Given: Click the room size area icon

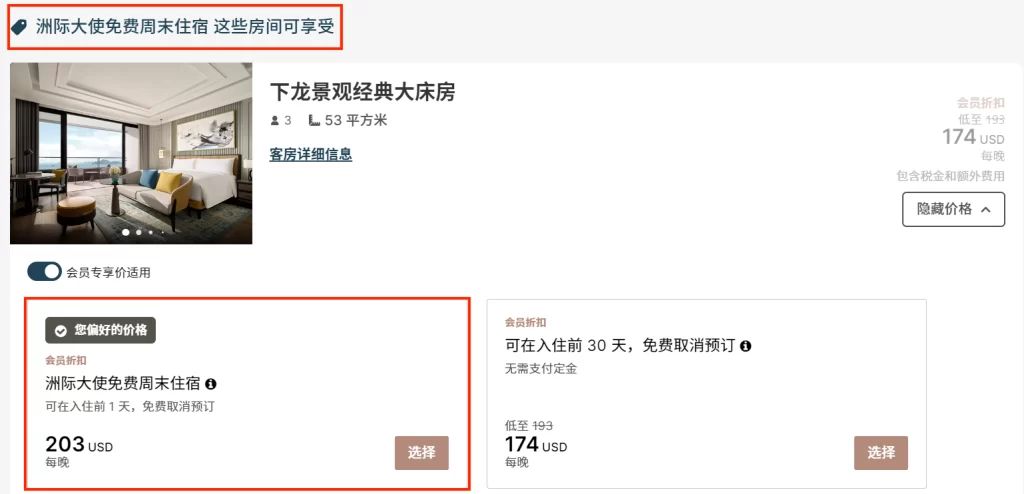Looking at the screenshot, I should tap(314, 121).
